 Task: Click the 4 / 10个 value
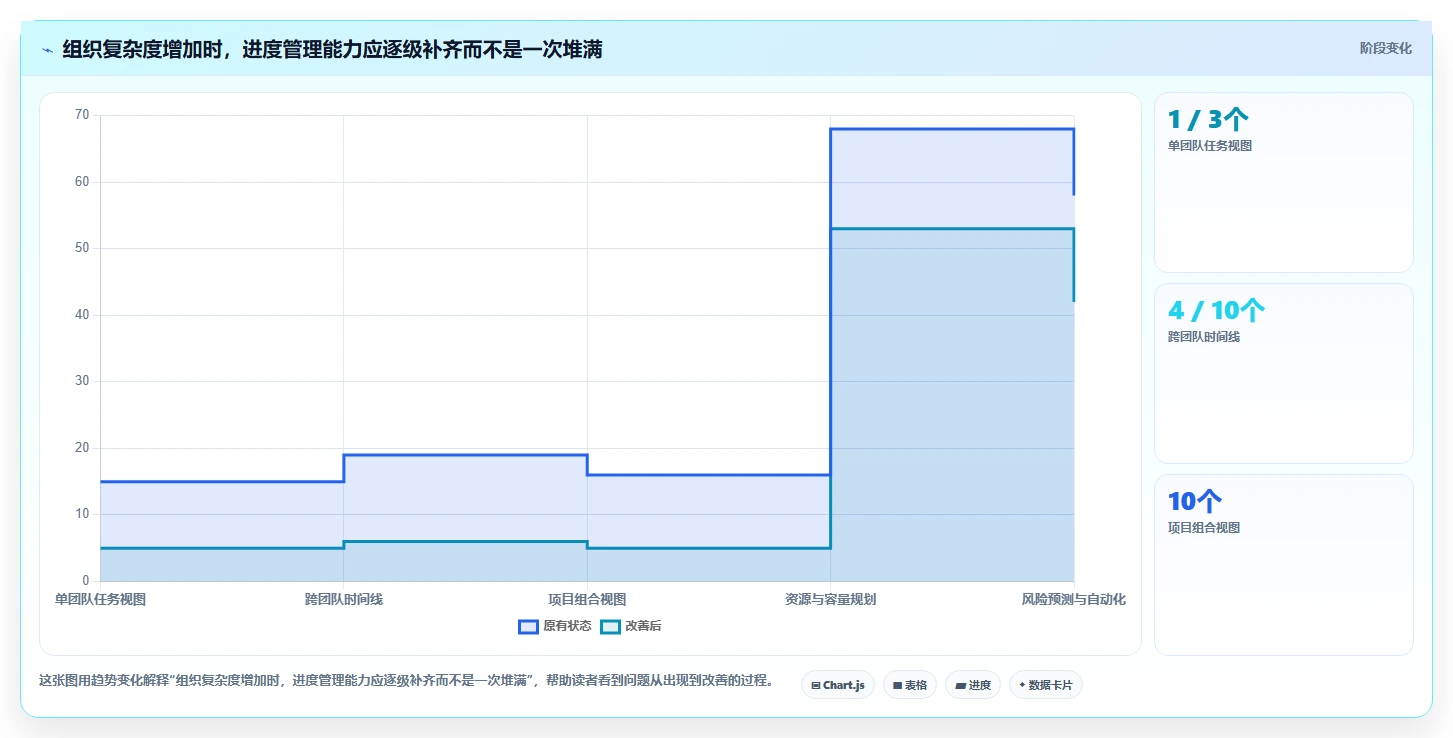pyautogui.click(x=1216, y=311)
